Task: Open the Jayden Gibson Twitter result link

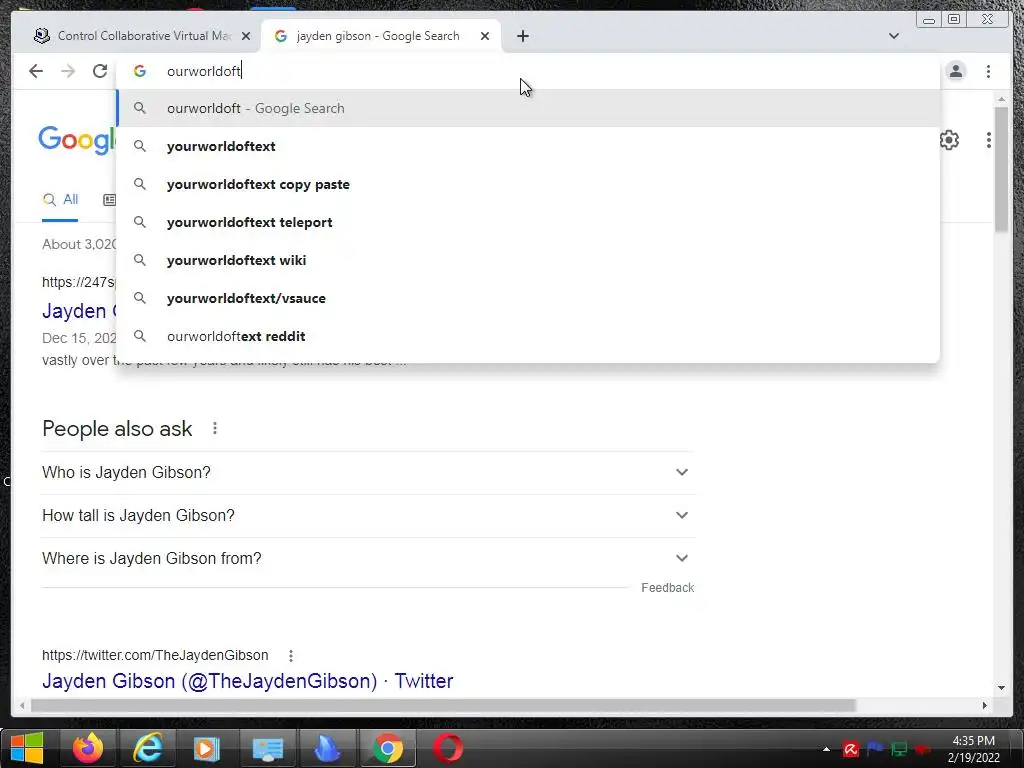Action: [x=248, y=681]
